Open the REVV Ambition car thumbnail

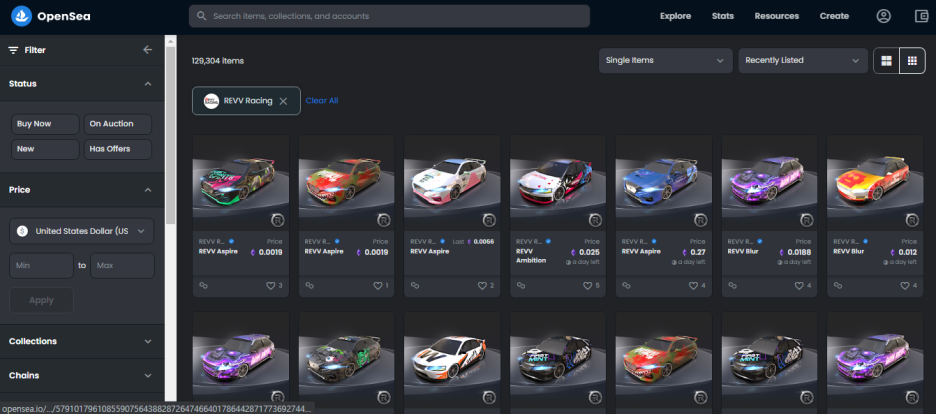point(558,183)
